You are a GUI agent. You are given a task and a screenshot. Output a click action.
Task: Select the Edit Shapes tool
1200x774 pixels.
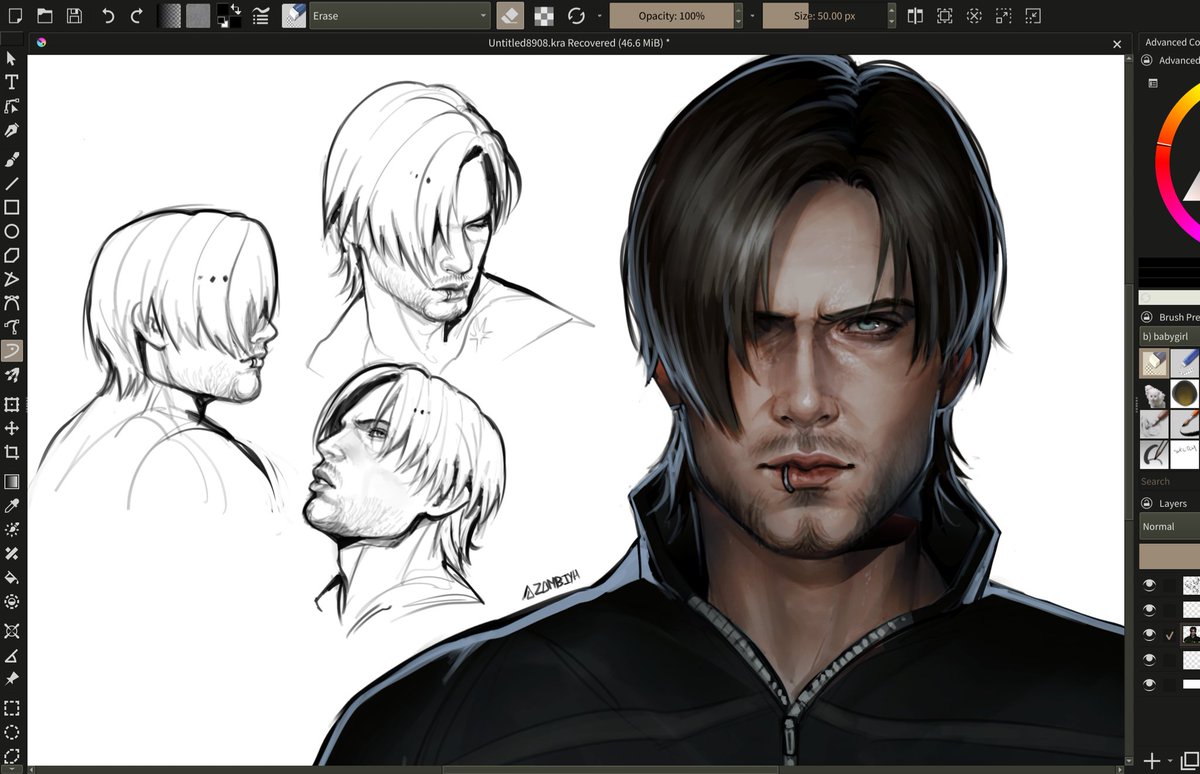click(12, 106)
